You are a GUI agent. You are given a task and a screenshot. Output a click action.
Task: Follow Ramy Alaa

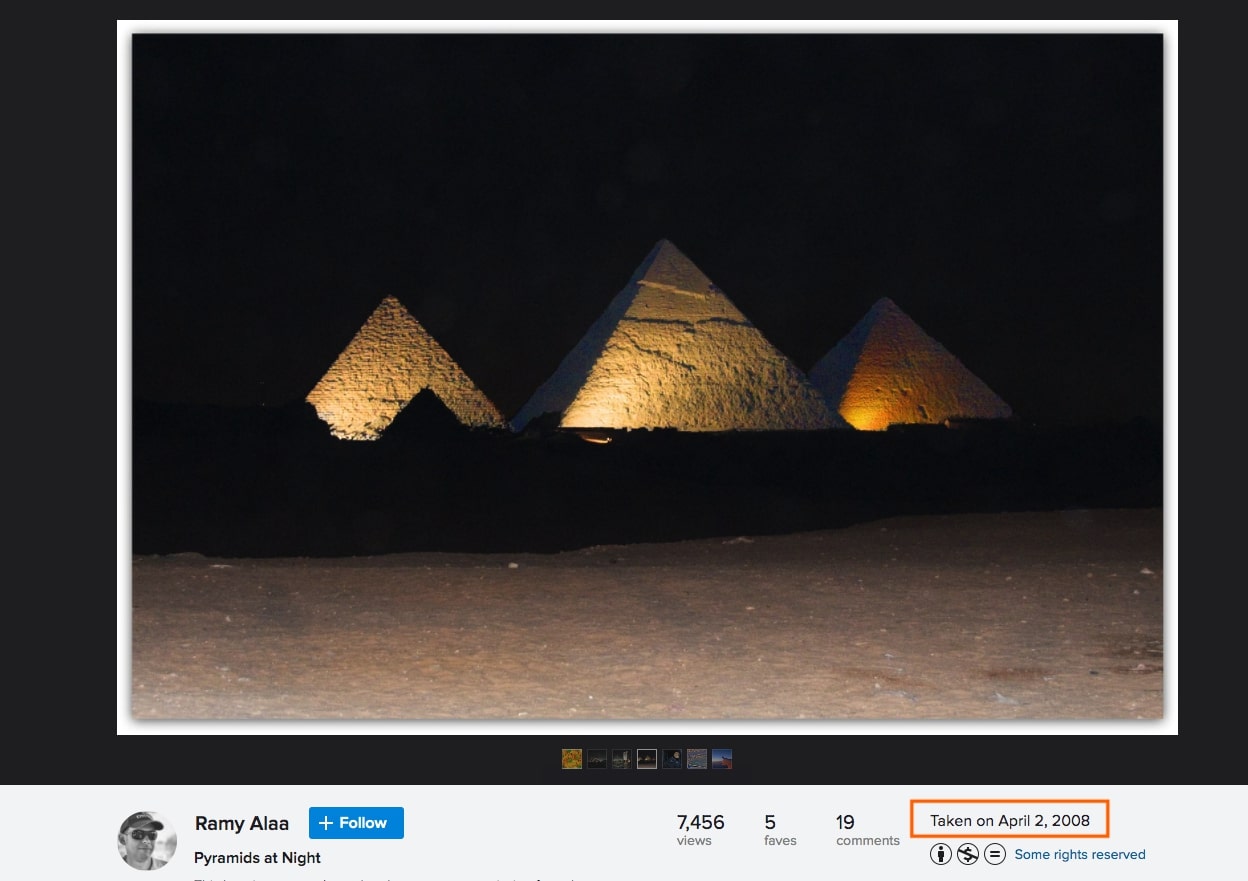(356, 823)
